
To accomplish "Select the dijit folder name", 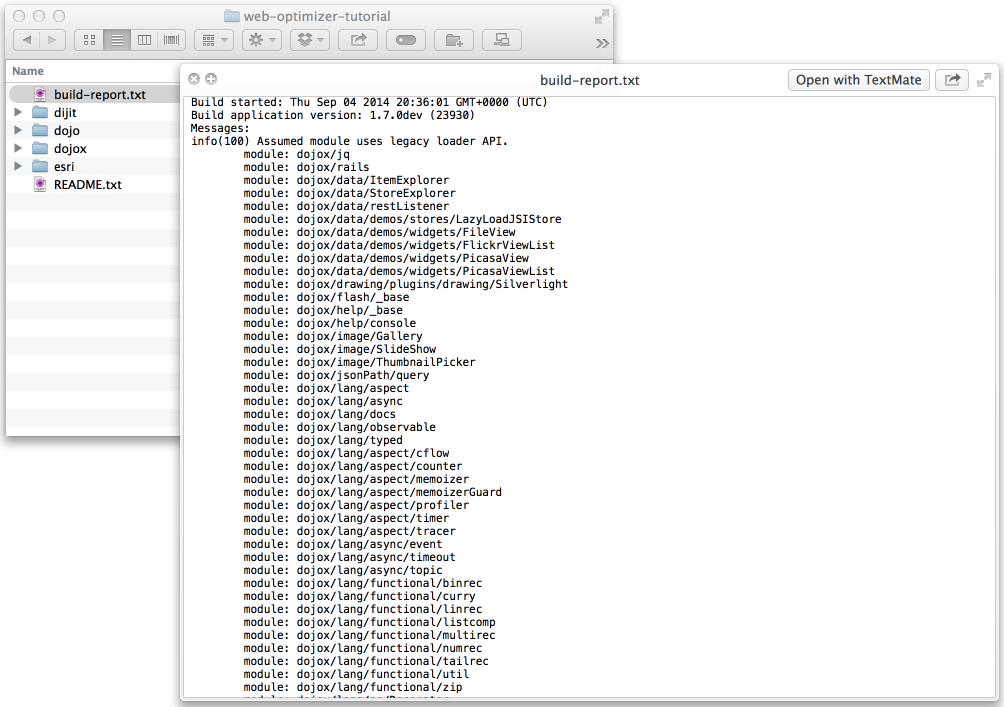I will [65, 113].
